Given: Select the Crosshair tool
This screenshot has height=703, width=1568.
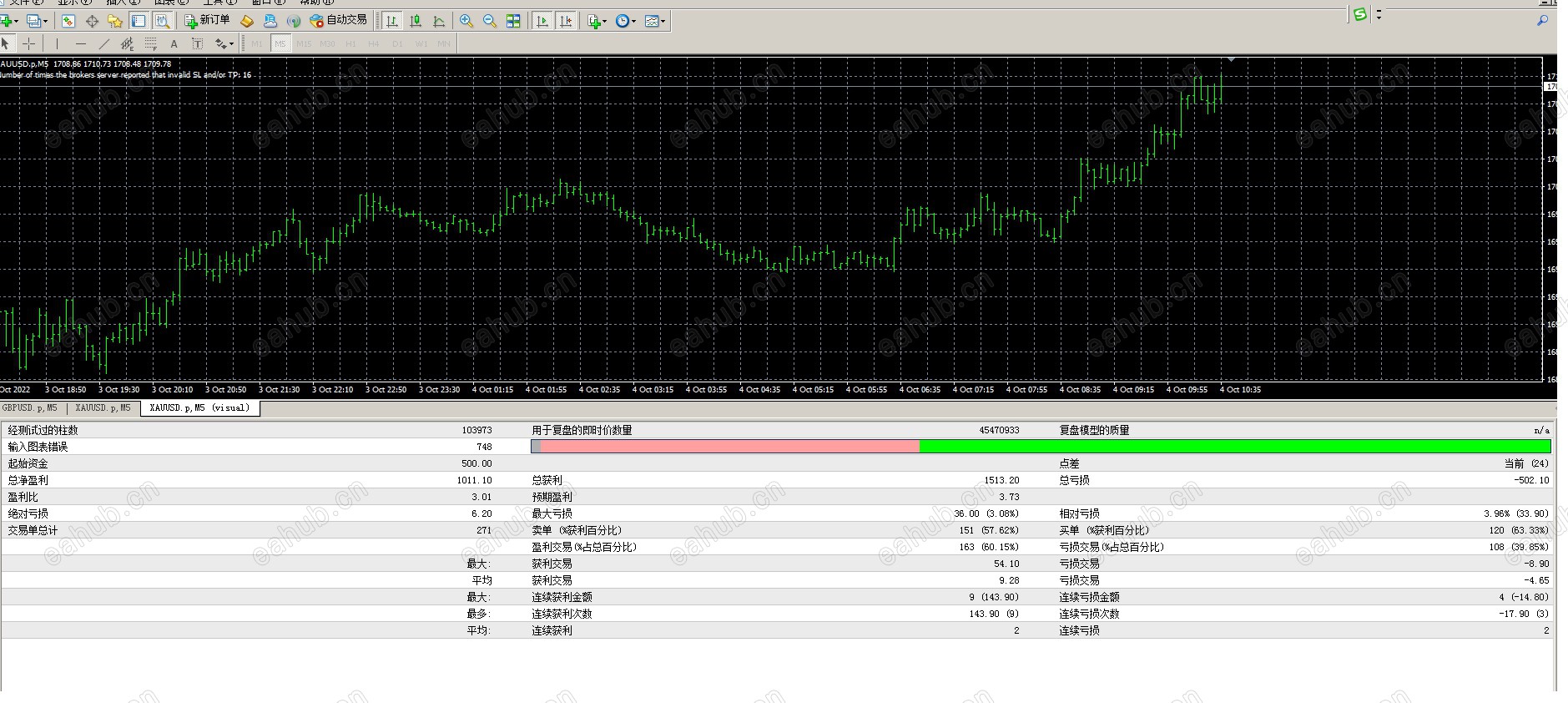Looking at the screenshot, I should (x=29, y=43).
